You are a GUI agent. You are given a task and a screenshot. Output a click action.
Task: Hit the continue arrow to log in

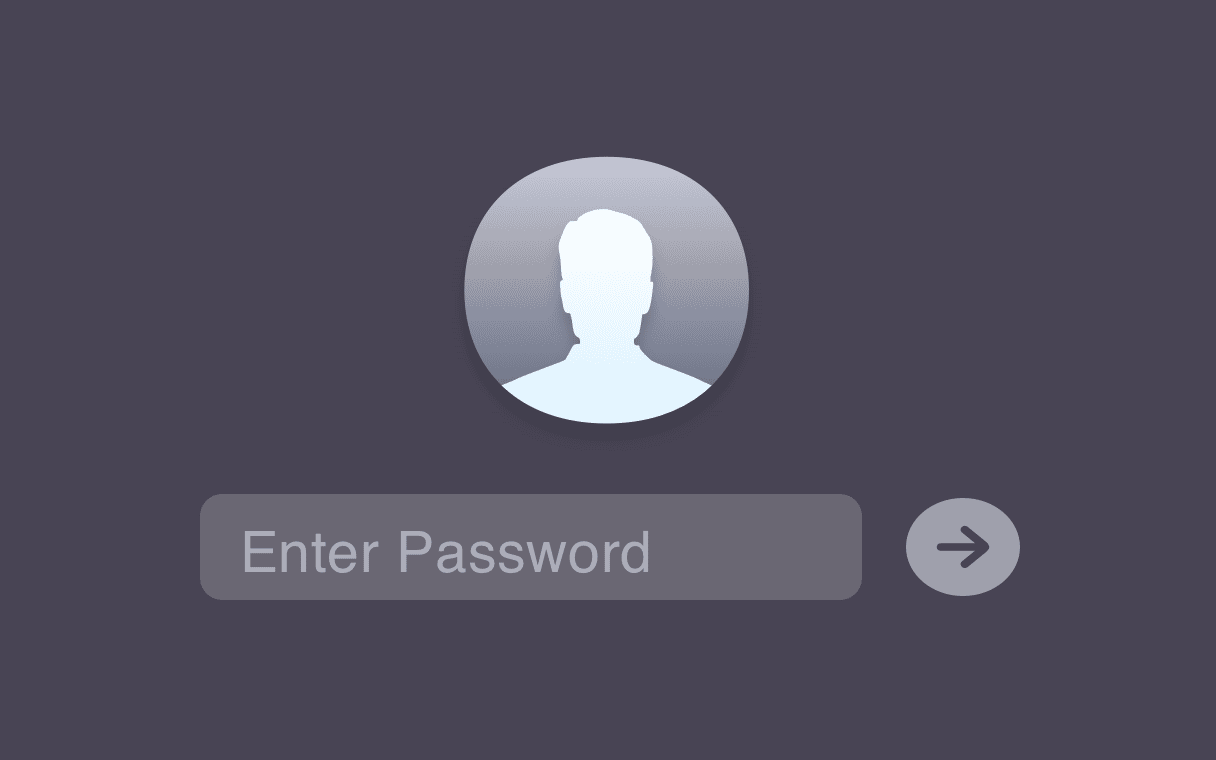coord(962,547)
